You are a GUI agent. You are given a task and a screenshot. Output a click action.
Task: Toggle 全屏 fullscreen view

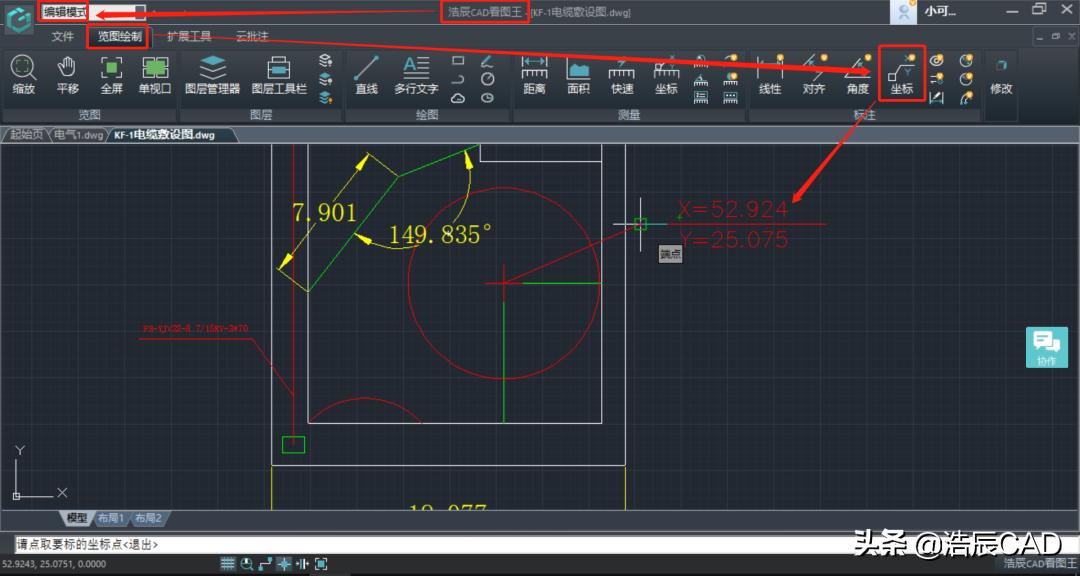111,75
